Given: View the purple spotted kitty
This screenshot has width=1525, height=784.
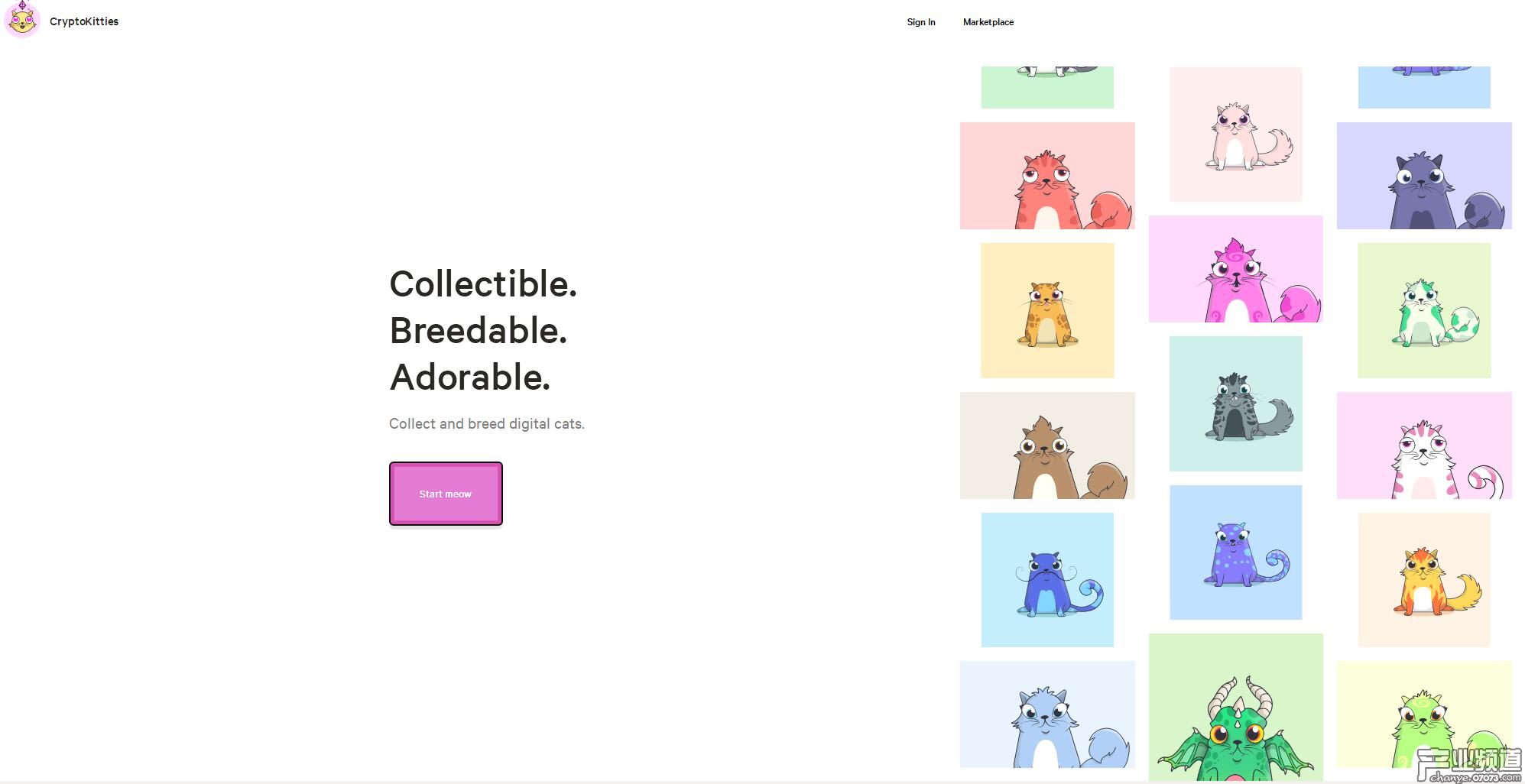Looking at the screenshot, I should click(1235, 552).
